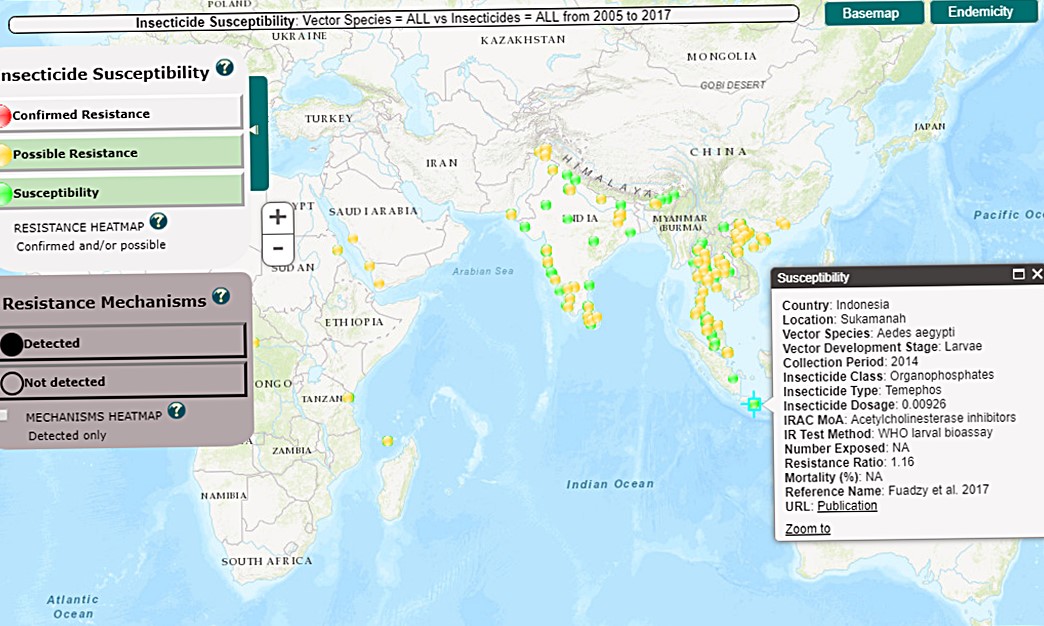Click Location Sukamanah line
Image resolution: width=1044 pixels, height=626 pixels.
click(x=844, y=319)
